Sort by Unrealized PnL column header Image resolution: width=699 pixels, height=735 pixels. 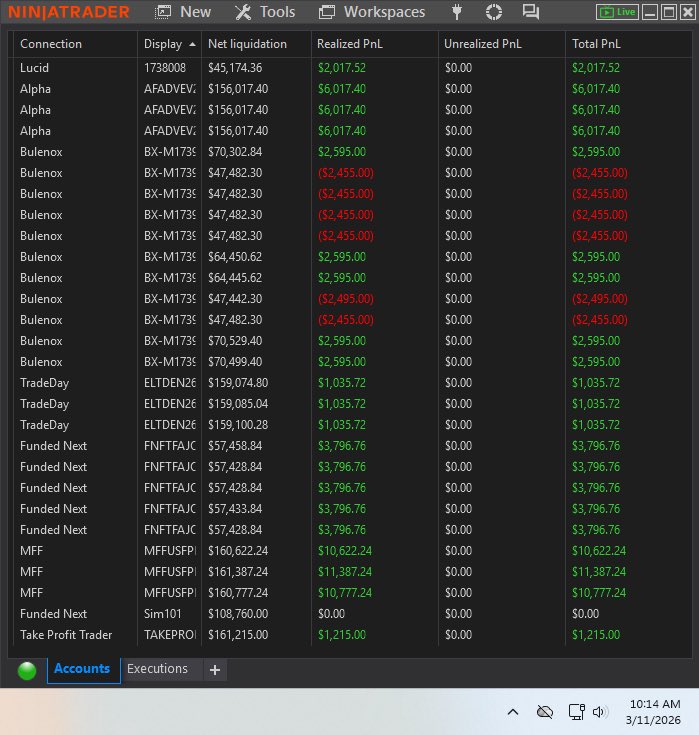click(502, 44)
